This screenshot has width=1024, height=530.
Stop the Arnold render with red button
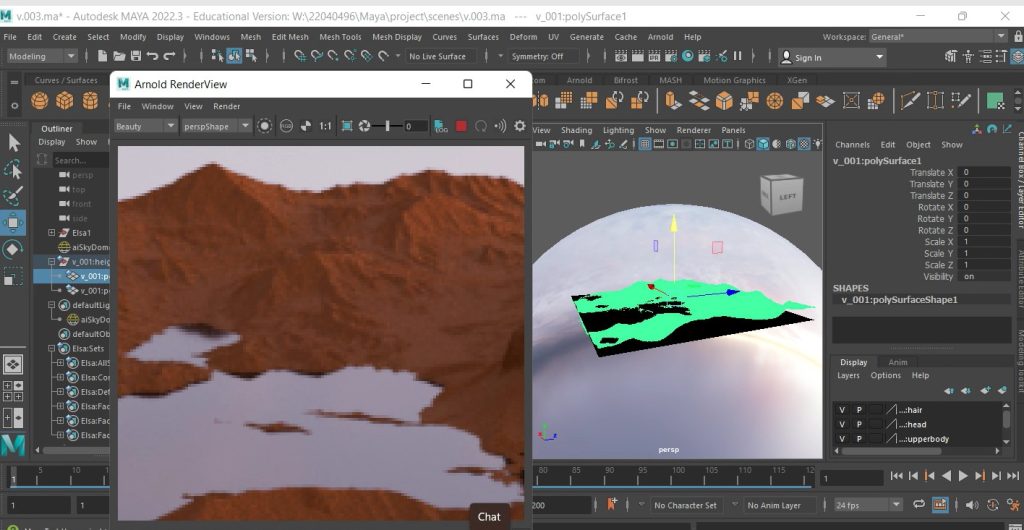[x=461, y=126]
